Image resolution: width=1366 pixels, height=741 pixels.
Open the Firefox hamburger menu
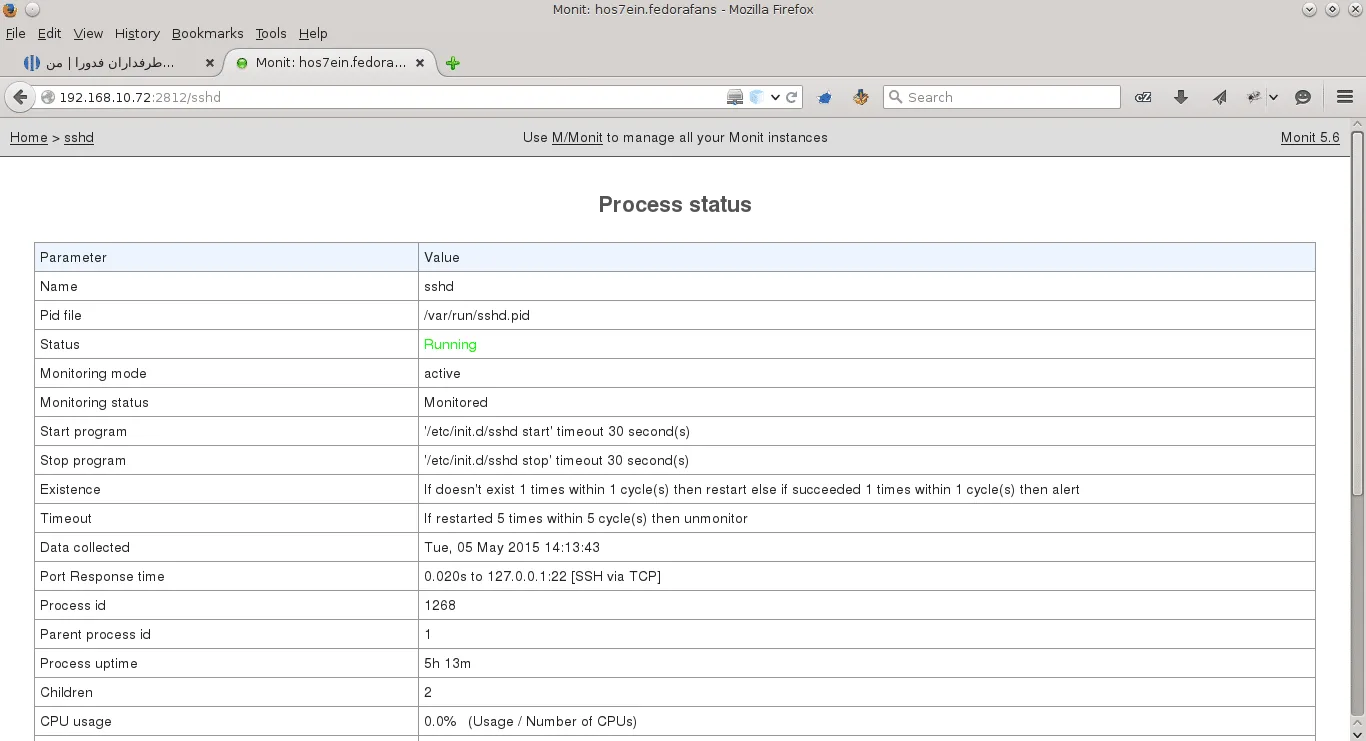[1345, 97]
